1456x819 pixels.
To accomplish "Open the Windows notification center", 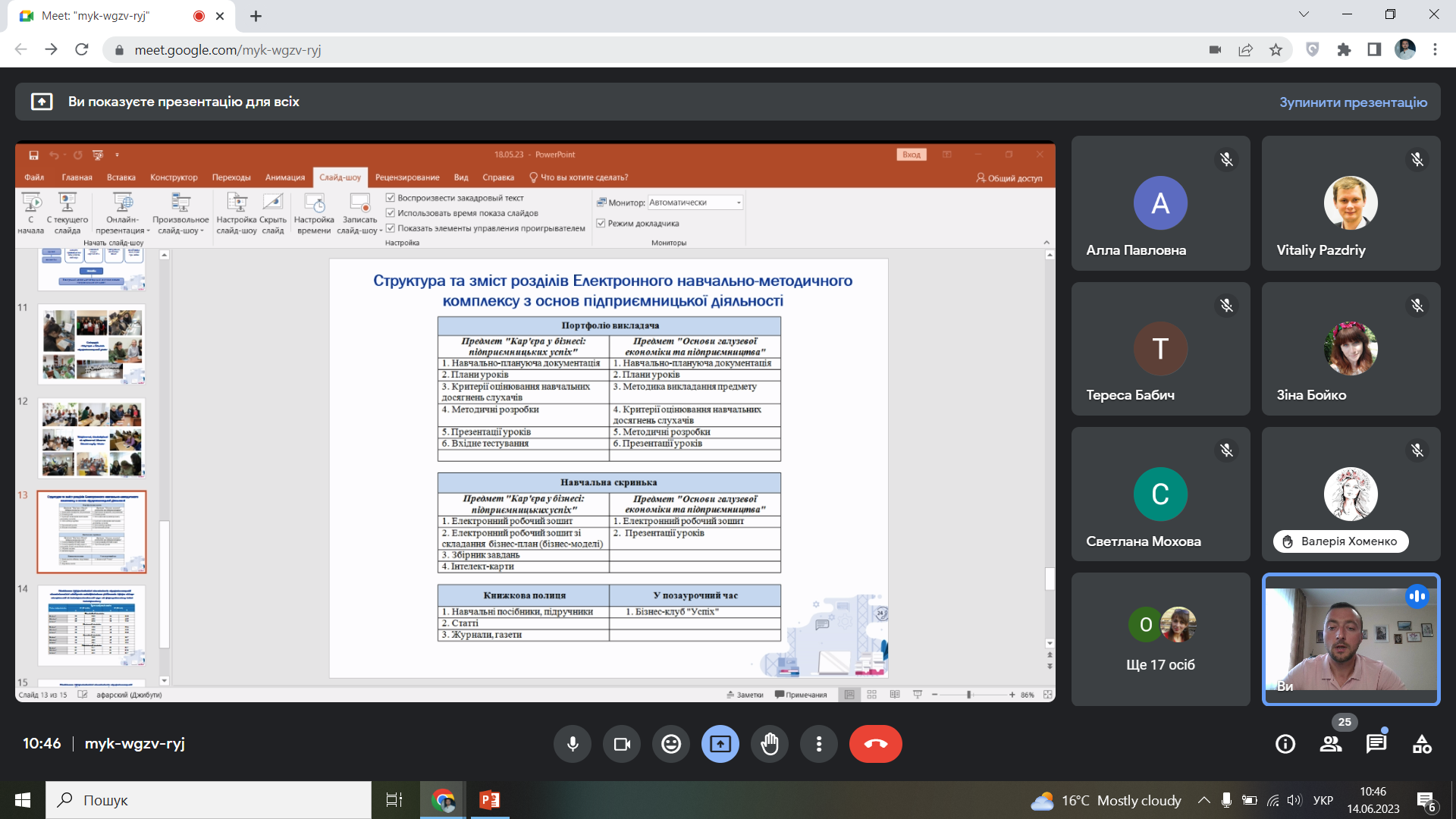I will click(1426, 802).
